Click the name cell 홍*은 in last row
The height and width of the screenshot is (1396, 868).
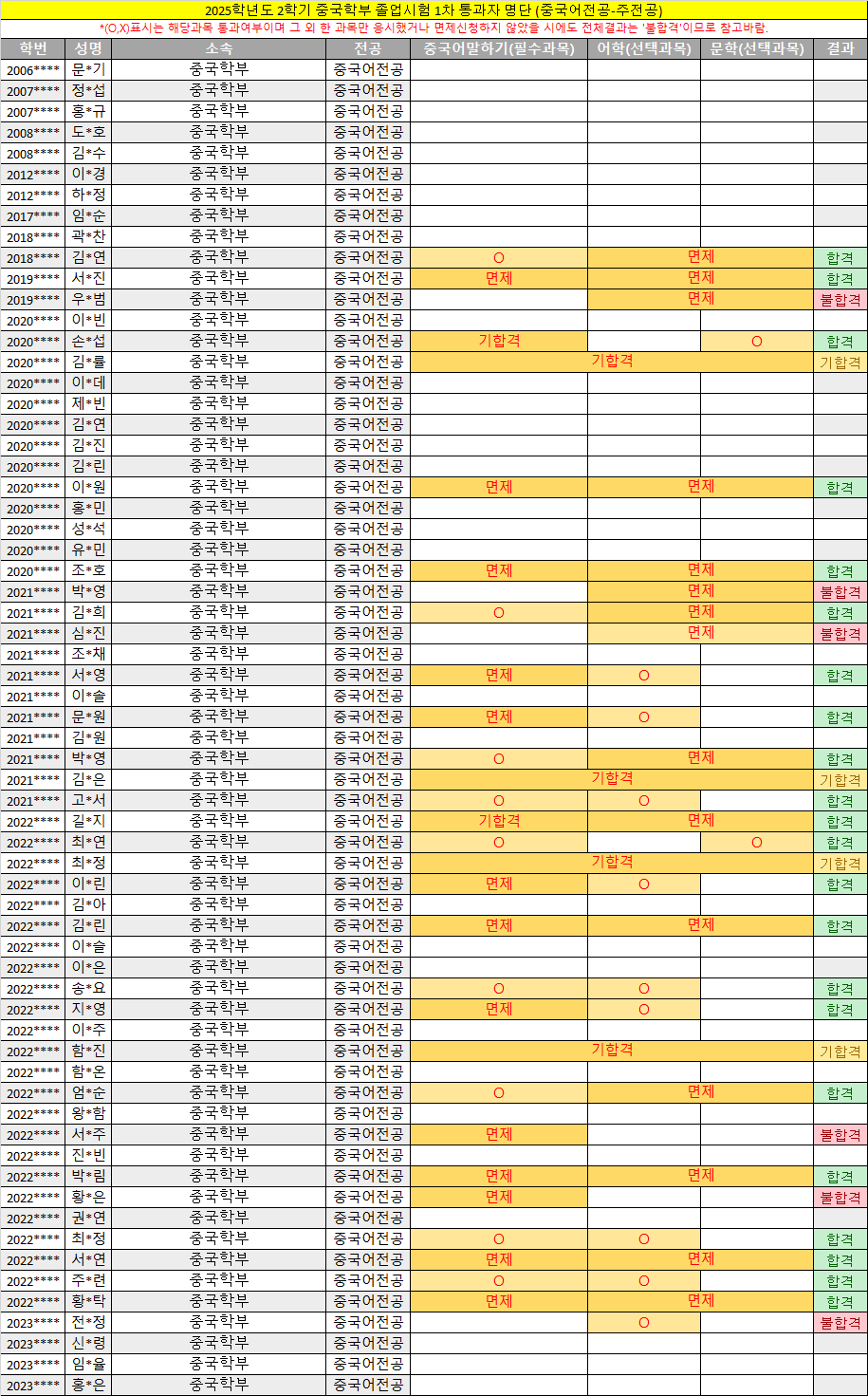(88, 1385)
